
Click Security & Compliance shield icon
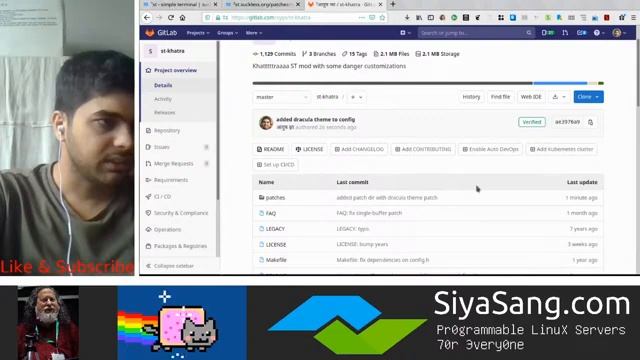point(148,213)
